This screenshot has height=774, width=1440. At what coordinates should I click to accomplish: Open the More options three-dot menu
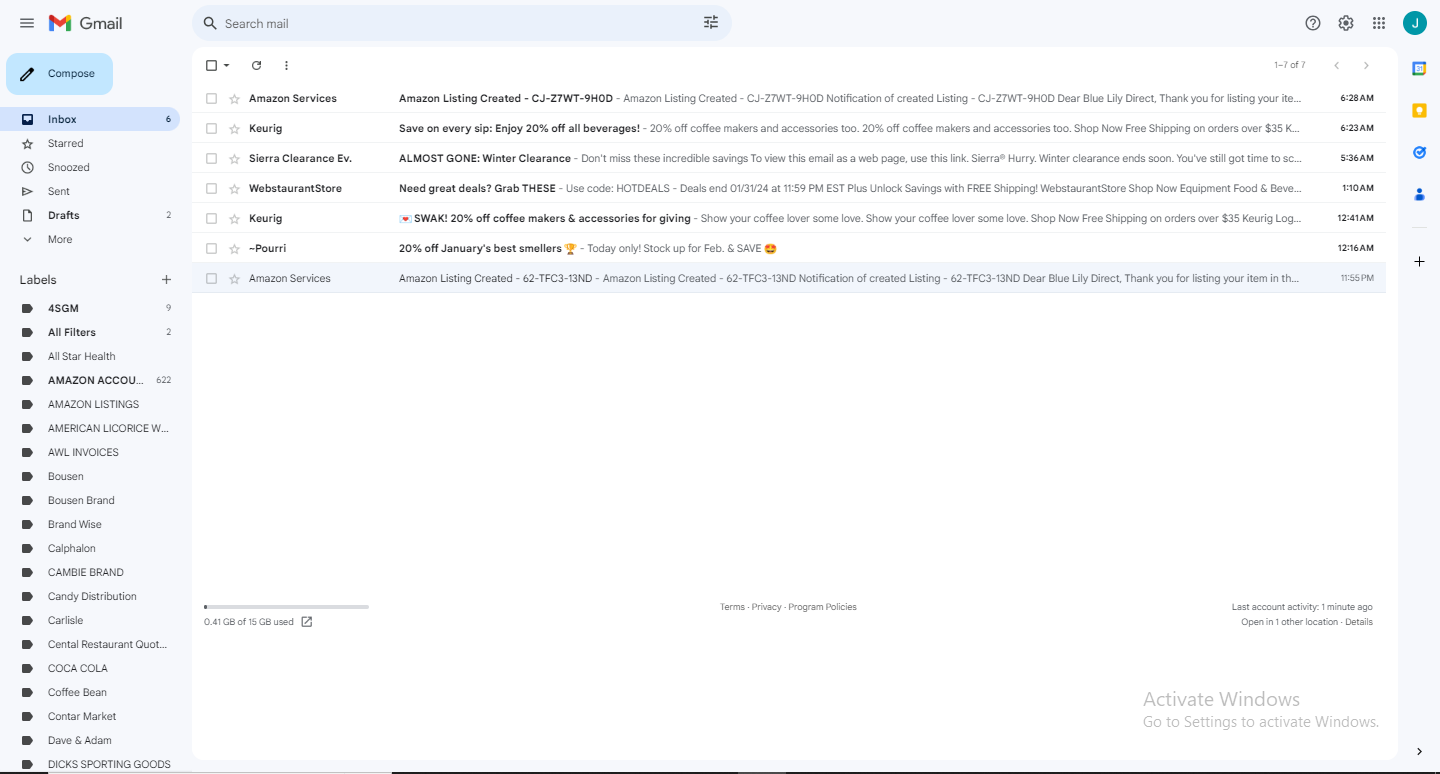(x=286, y=65)
